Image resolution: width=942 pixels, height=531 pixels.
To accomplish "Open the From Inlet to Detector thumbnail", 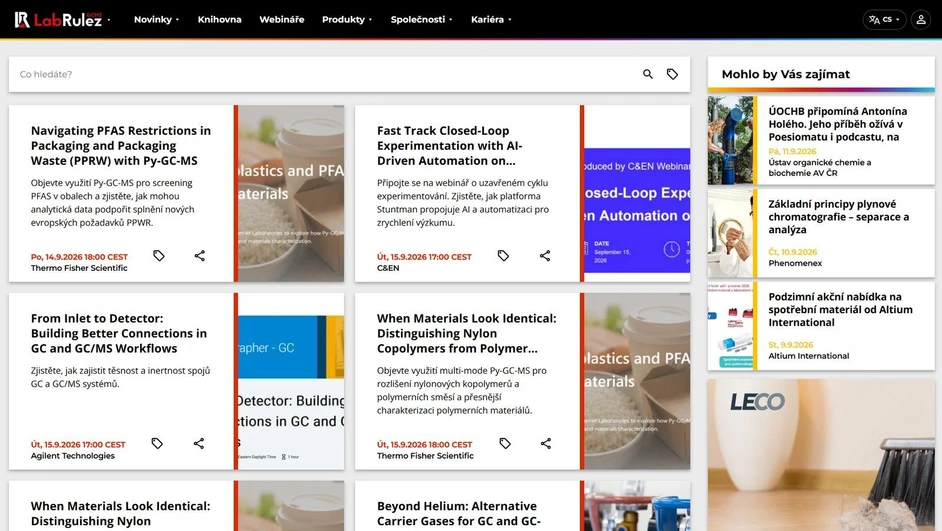I will click(x=291, y=381).
